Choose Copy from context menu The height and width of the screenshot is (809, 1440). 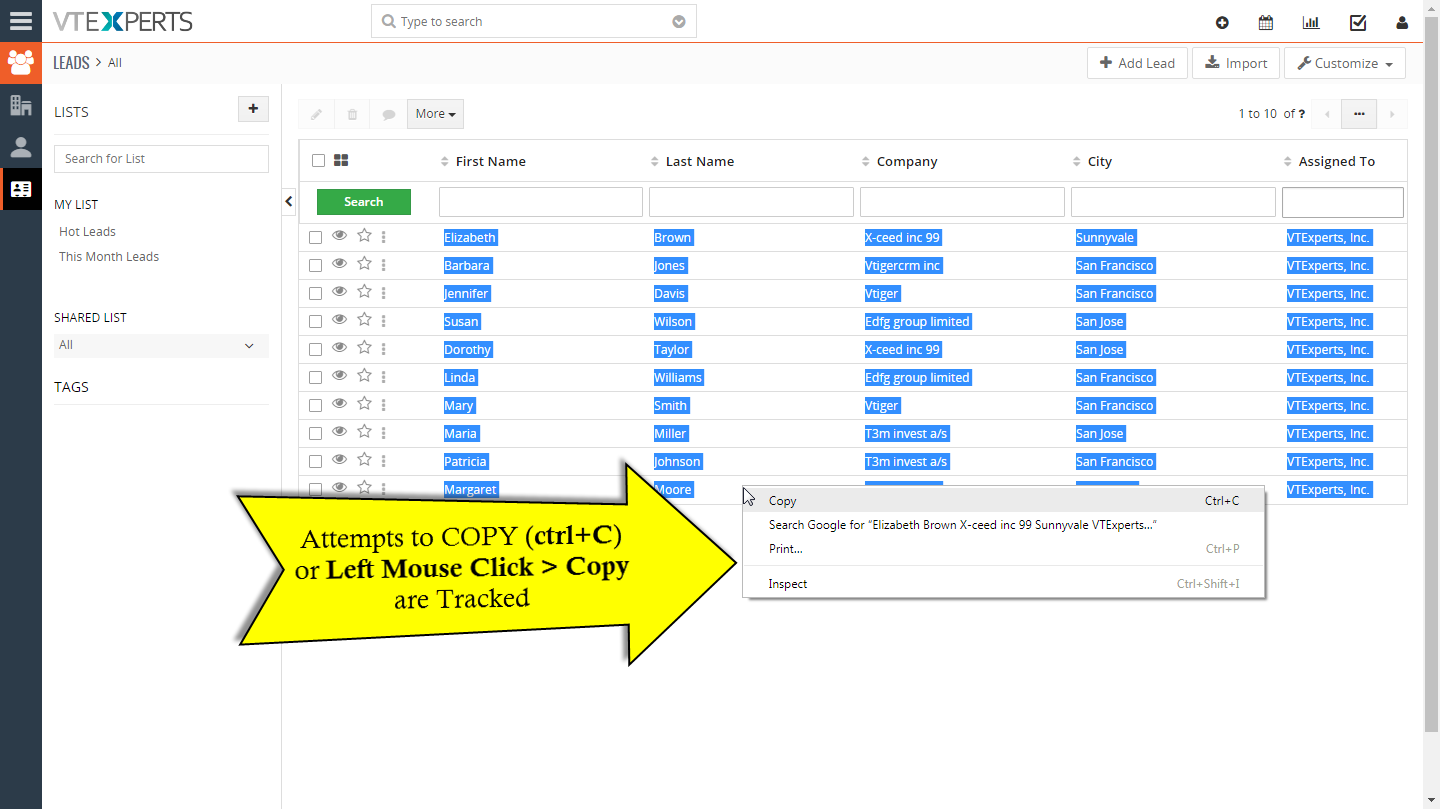tap(1004, 501)
